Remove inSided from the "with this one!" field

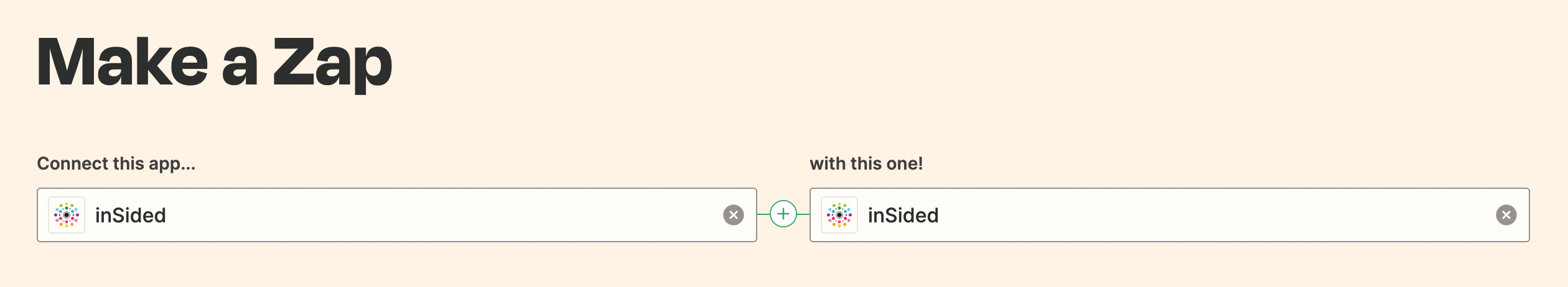click(1506, 215)
